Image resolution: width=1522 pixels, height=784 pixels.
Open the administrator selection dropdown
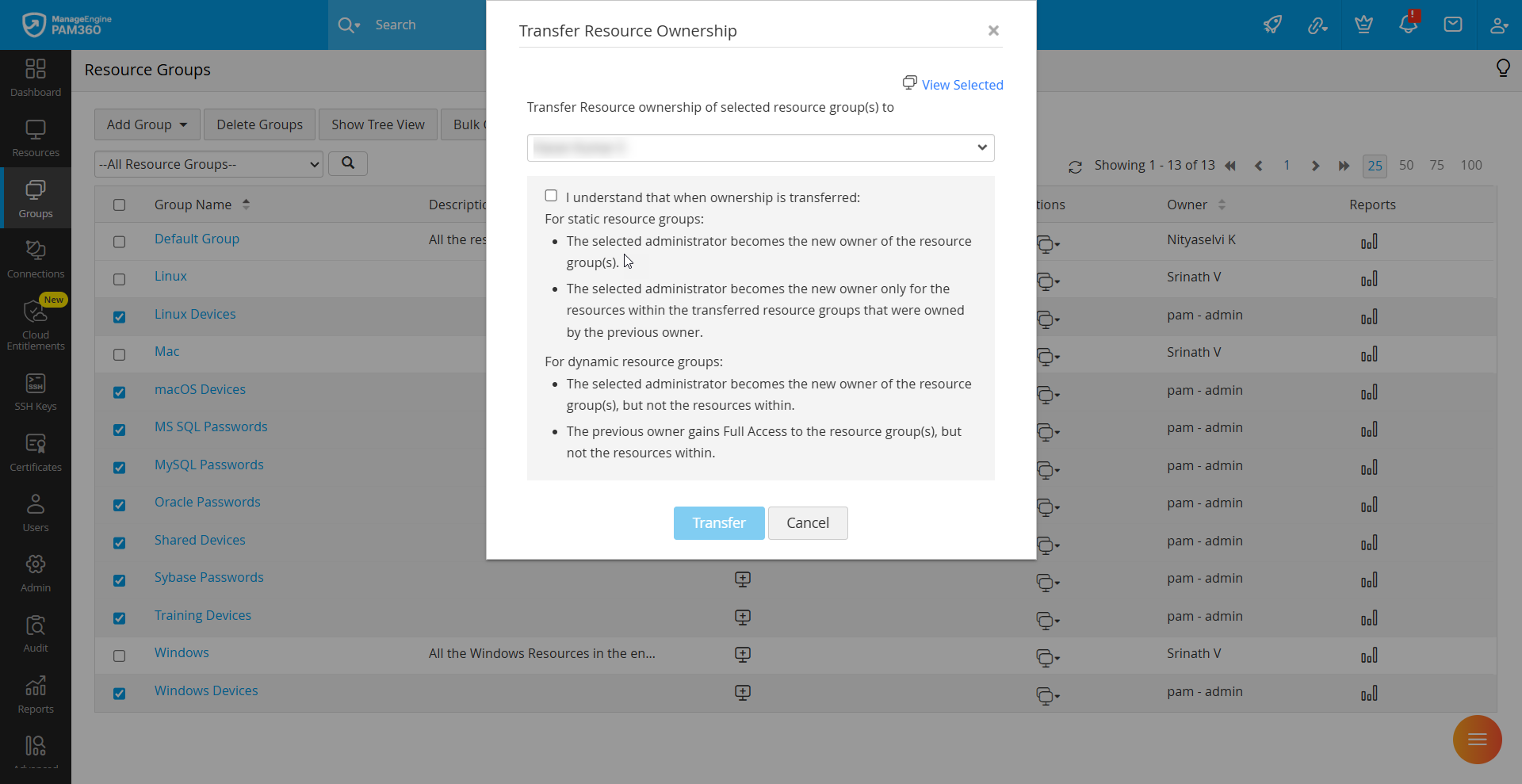(x=760, y=147)
